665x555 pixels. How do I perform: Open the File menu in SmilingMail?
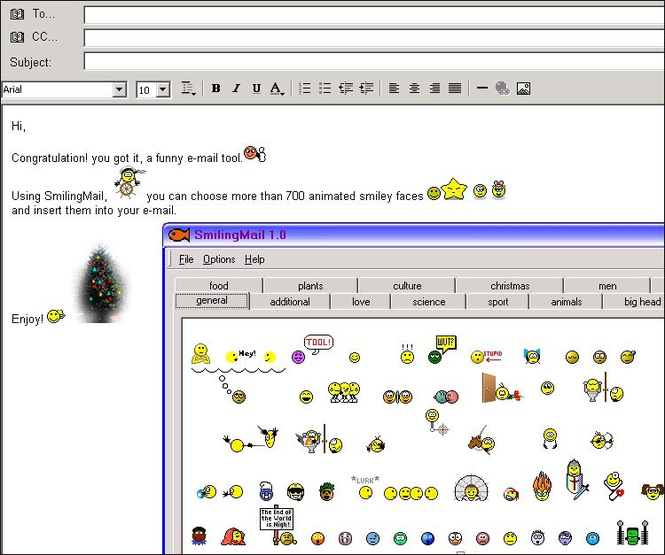[186, 259]
